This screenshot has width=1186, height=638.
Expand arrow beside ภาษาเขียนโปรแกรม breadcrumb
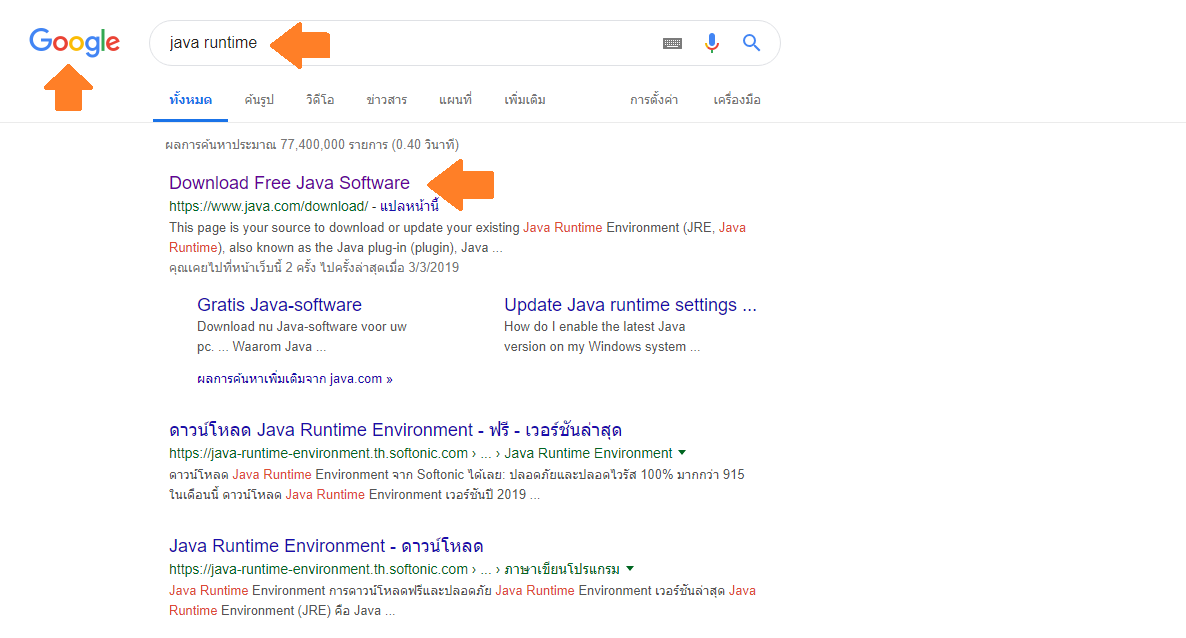coord(630,569)
